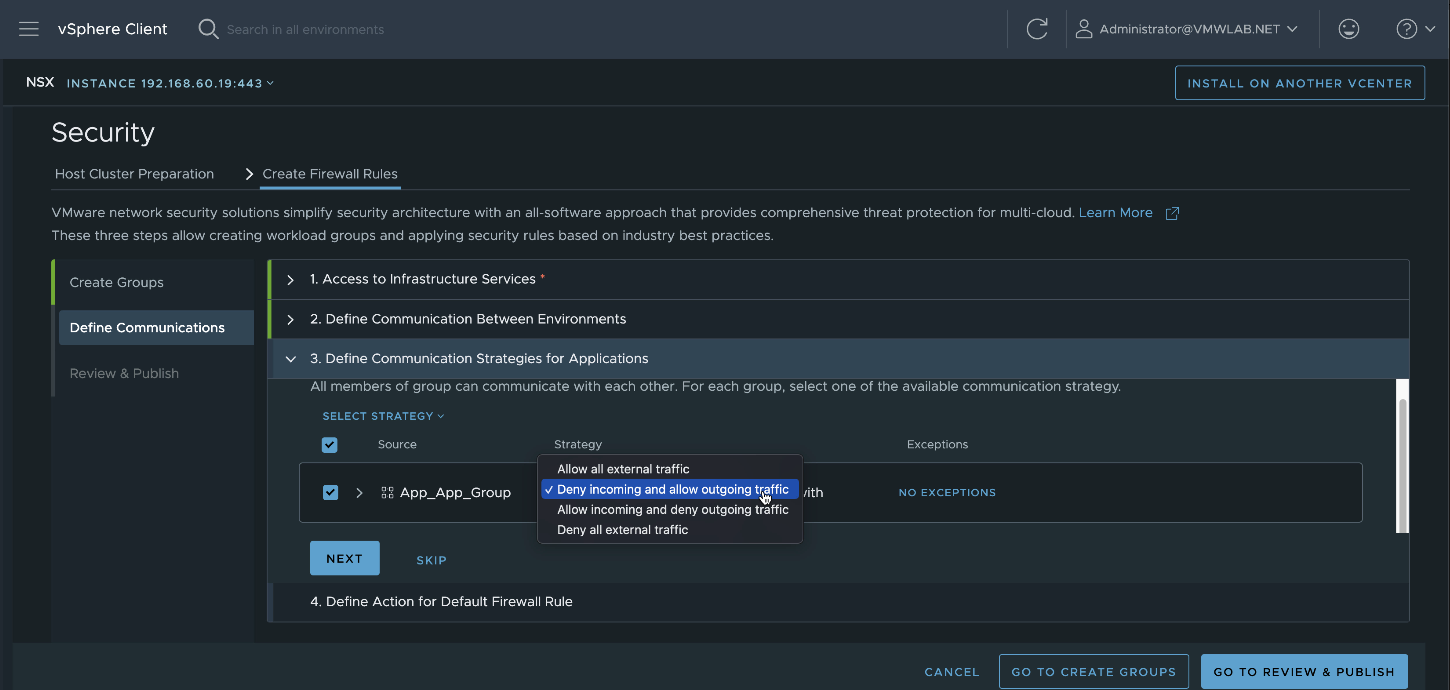1450x690 pixels.
Task: Click the group icon next to App_App_Group
Action: tap(388, 492)
